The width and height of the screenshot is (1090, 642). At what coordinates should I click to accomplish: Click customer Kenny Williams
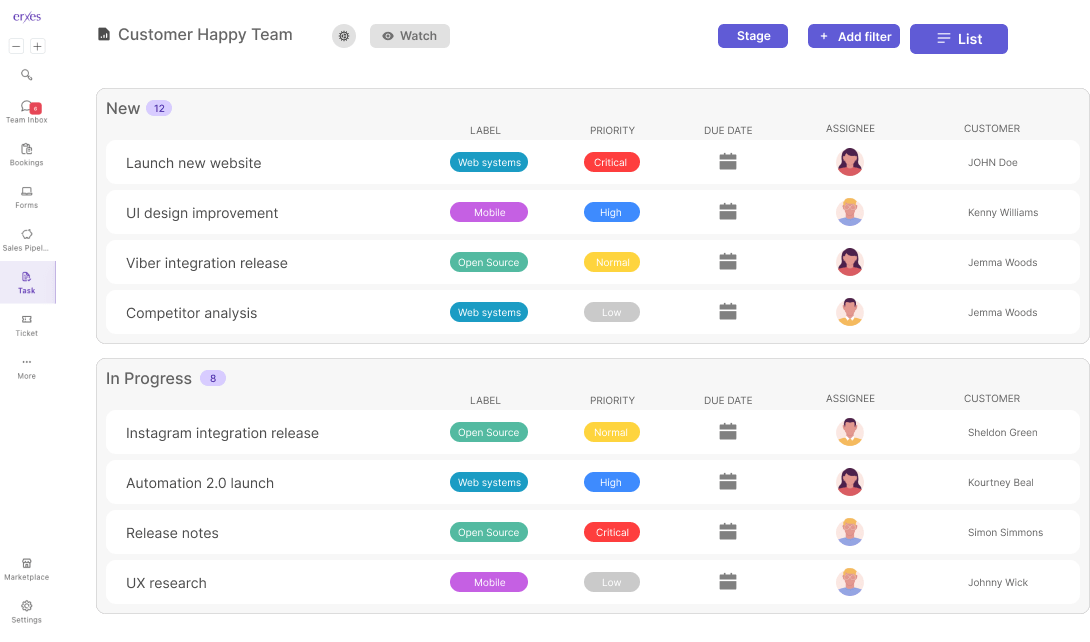(x=1002, y=213)
